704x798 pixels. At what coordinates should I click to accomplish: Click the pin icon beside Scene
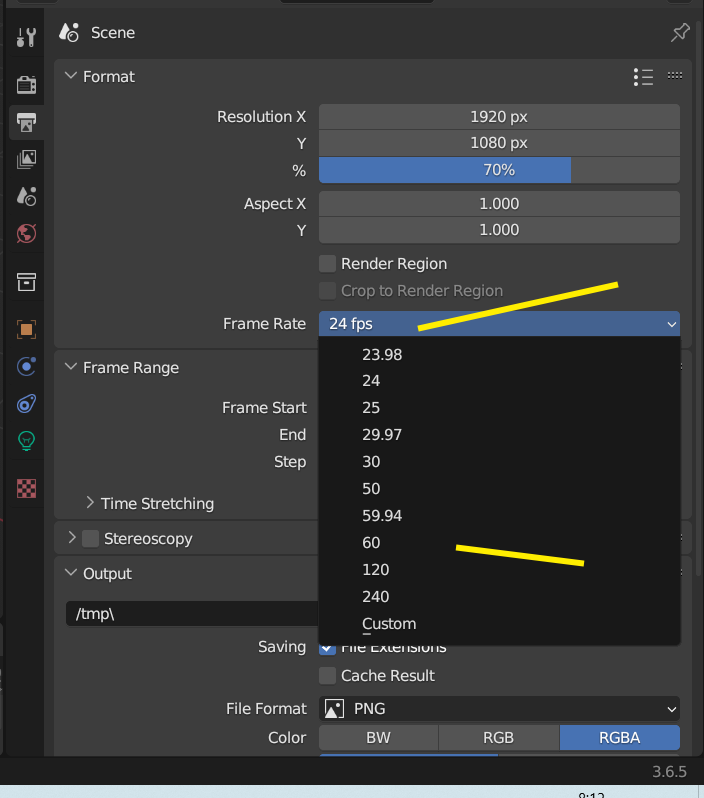(679, 33)
